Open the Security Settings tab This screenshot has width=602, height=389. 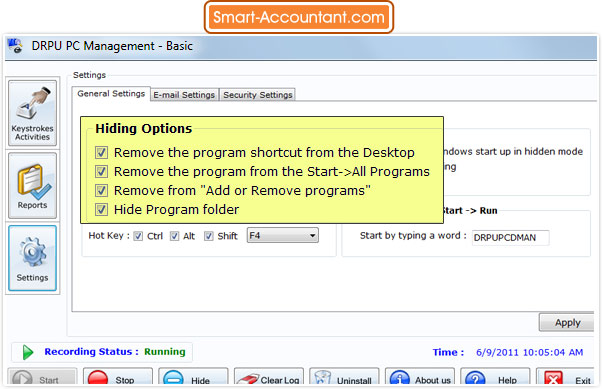coord(258,95)
